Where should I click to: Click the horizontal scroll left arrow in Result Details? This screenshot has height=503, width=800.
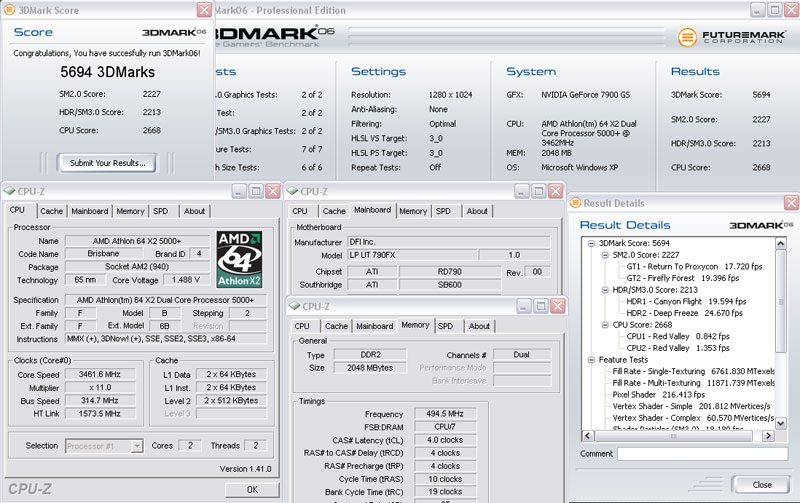point(588,436)
